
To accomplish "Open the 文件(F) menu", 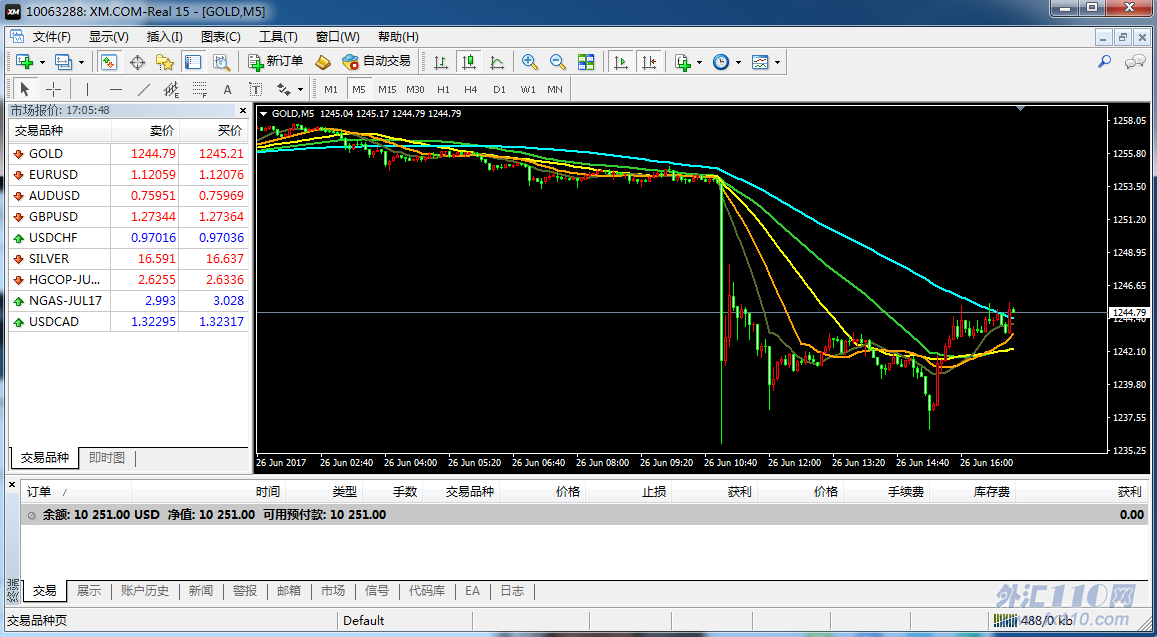I will pyautogui.click(x=52, y=37).
